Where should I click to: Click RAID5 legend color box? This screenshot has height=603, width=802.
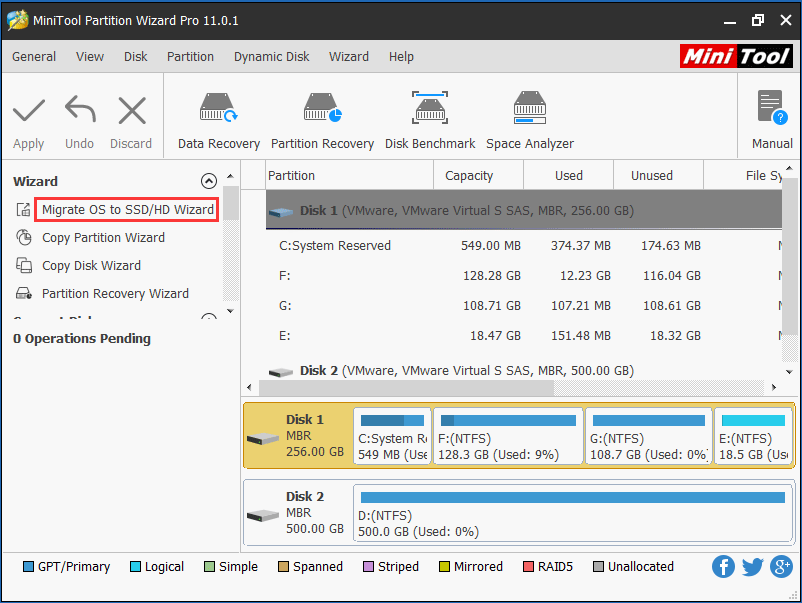(528, 567)
